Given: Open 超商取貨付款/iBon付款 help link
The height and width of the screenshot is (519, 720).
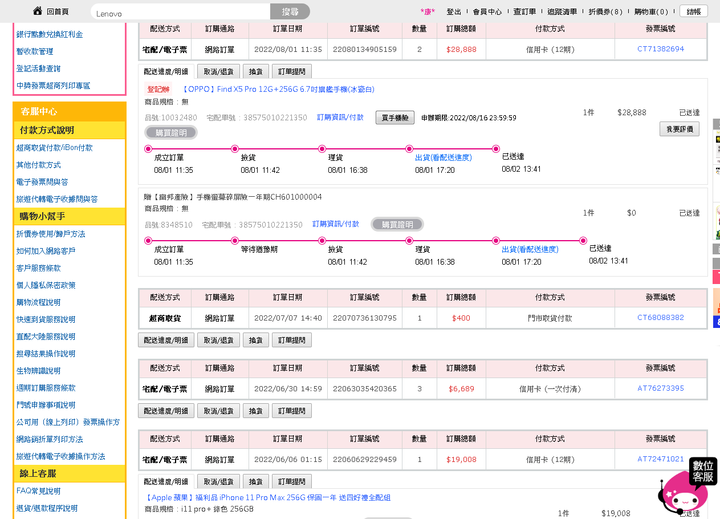Looking at the screenshot, I should click(x=55, y=147).
